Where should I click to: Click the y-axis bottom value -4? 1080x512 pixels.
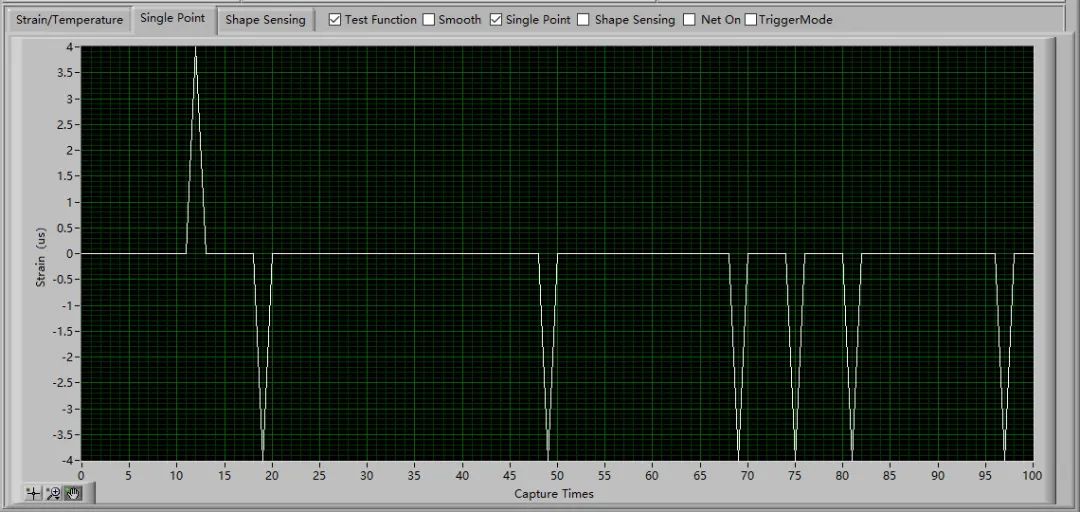(x=67, y=461)
